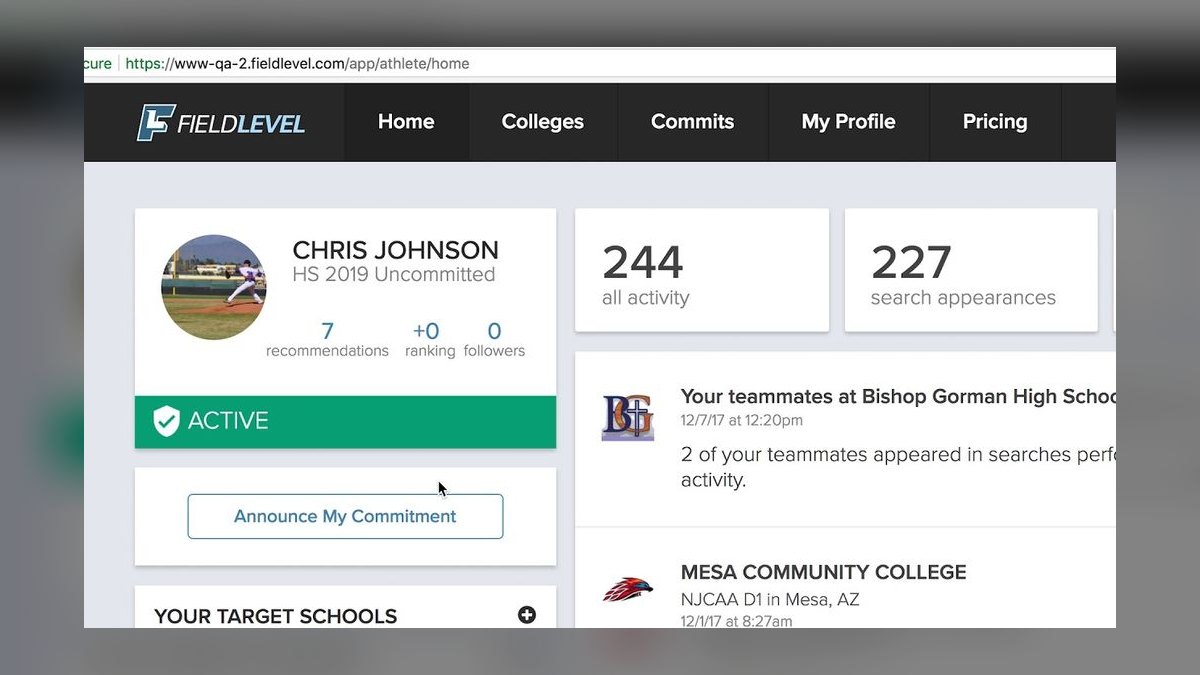View the 0 followers stat

coord(494,340)
